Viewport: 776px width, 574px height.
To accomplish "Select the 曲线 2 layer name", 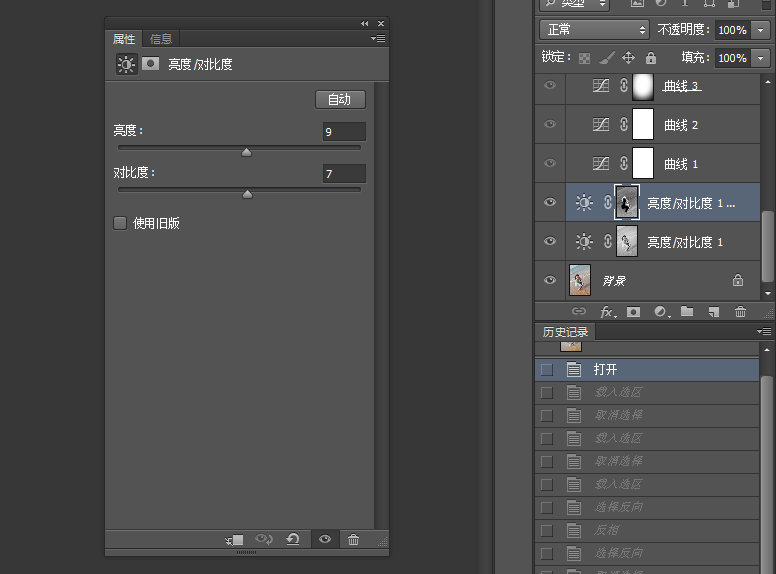I will [681, 125].
